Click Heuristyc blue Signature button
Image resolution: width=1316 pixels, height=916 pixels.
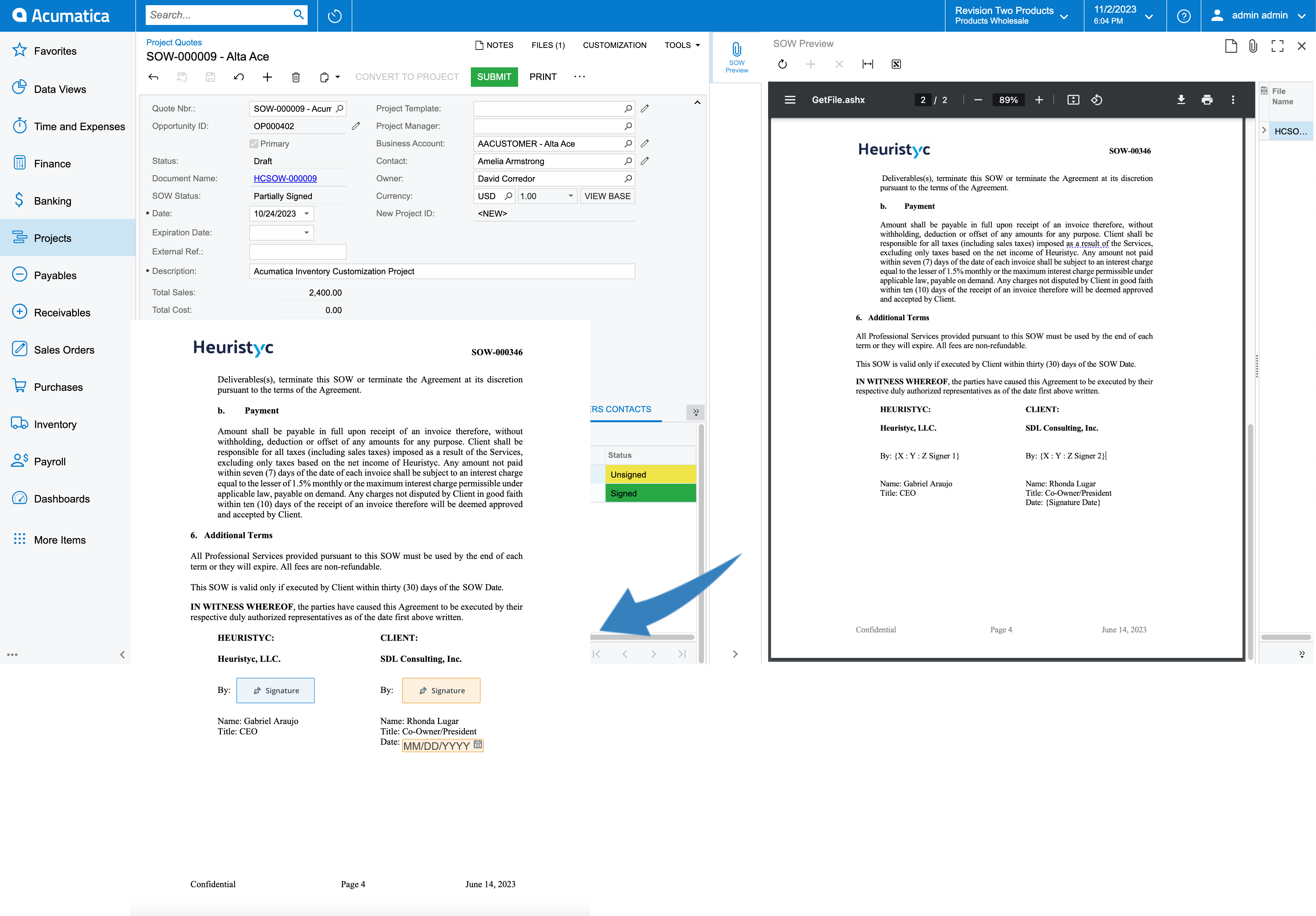(x=276, y=690)
